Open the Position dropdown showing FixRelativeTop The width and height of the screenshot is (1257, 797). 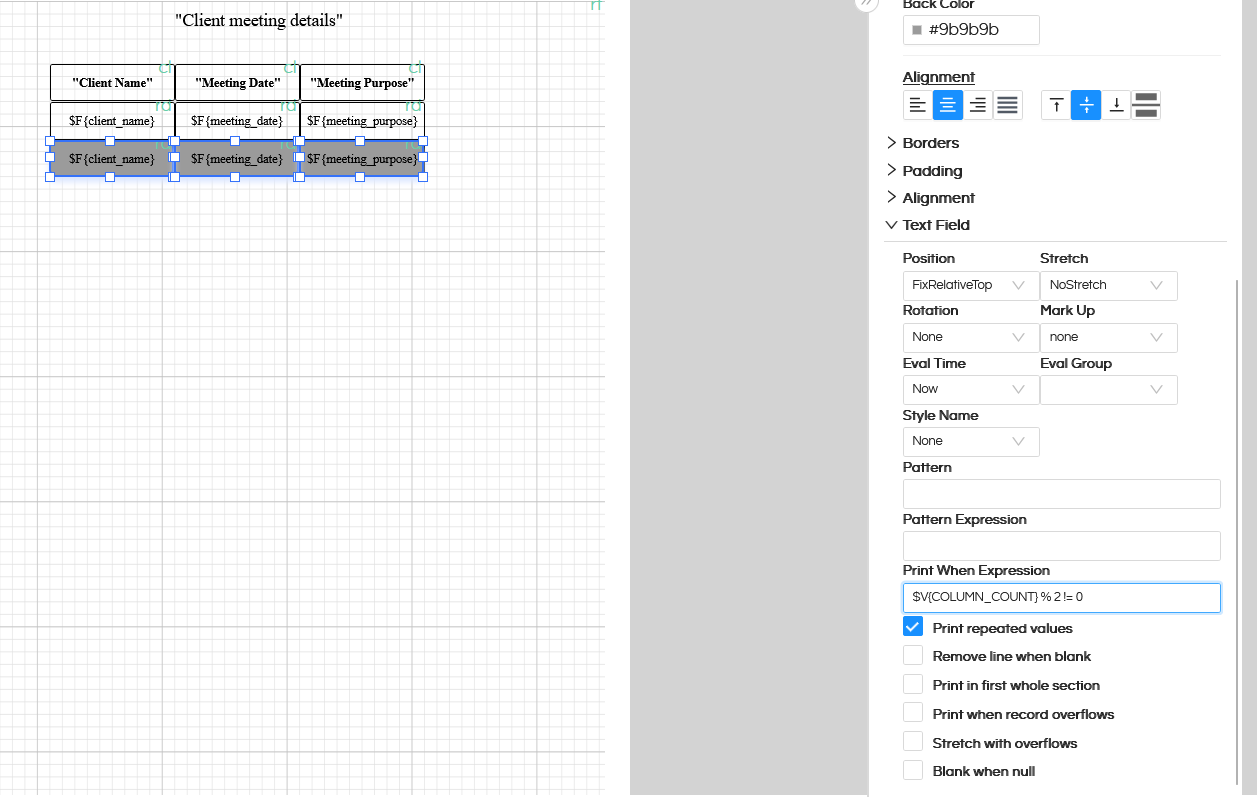pyautogui.click(x=968, y=285)
